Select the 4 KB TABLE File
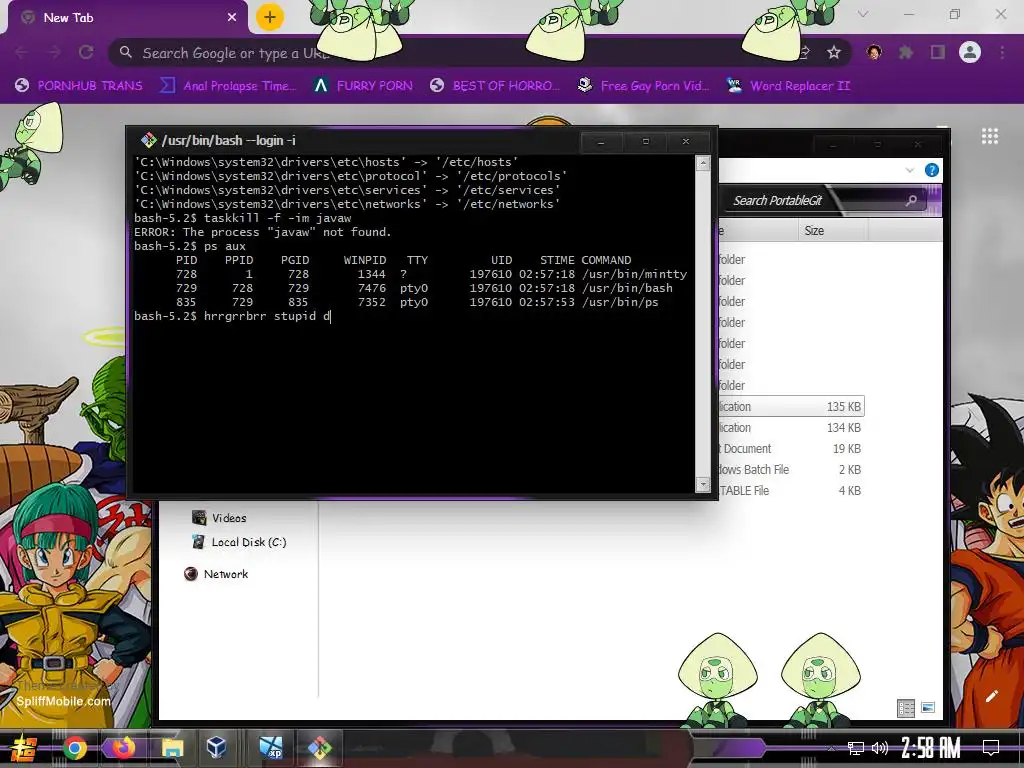Image resolution: width=1024 pixels, height=768 pixels. [792, 490]
